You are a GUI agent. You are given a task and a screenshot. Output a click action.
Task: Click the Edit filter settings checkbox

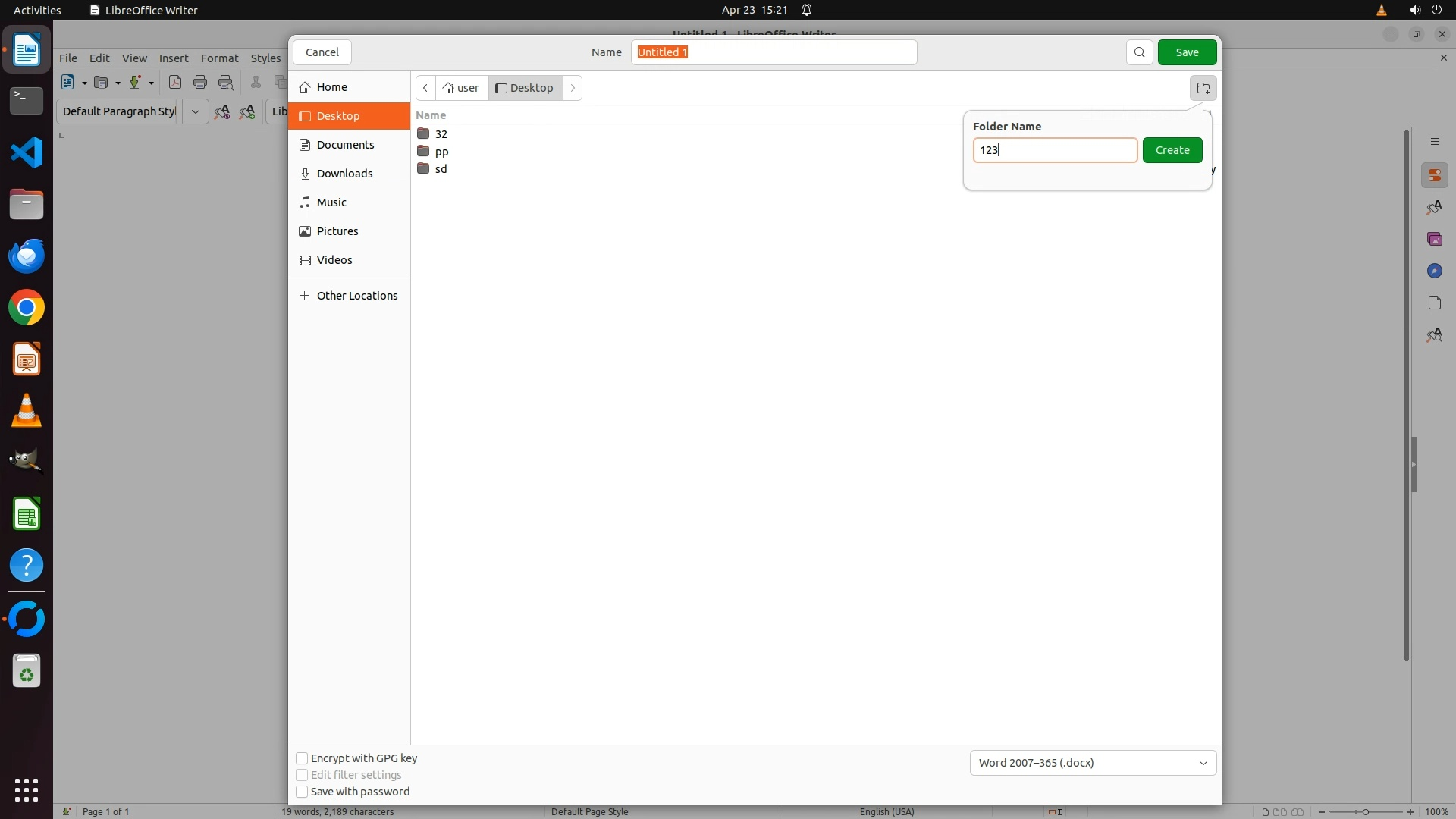point(302,775)
